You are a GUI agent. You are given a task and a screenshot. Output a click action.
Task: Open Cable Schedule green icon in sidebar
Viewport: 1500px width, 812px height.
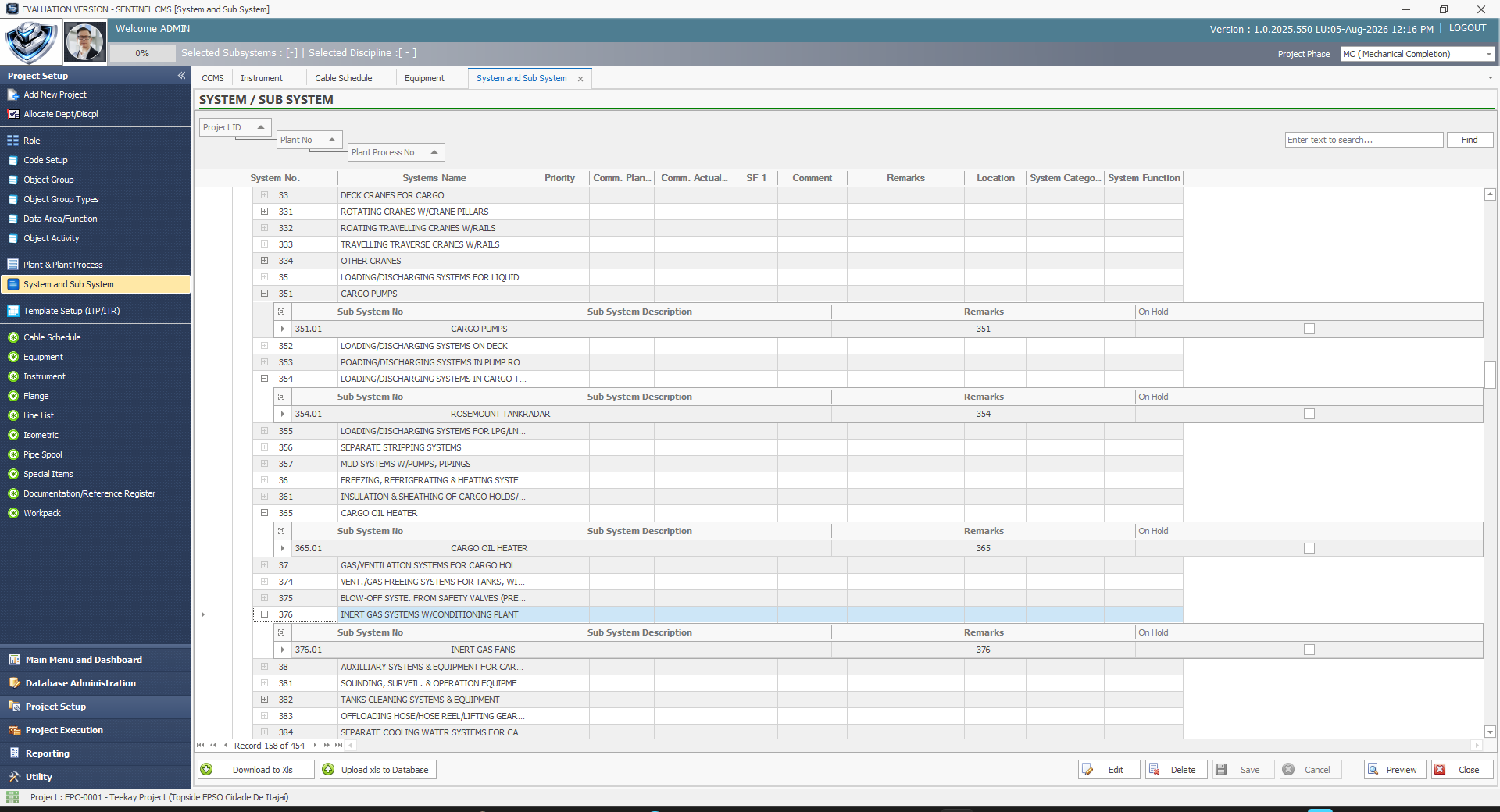pos(13,337)
